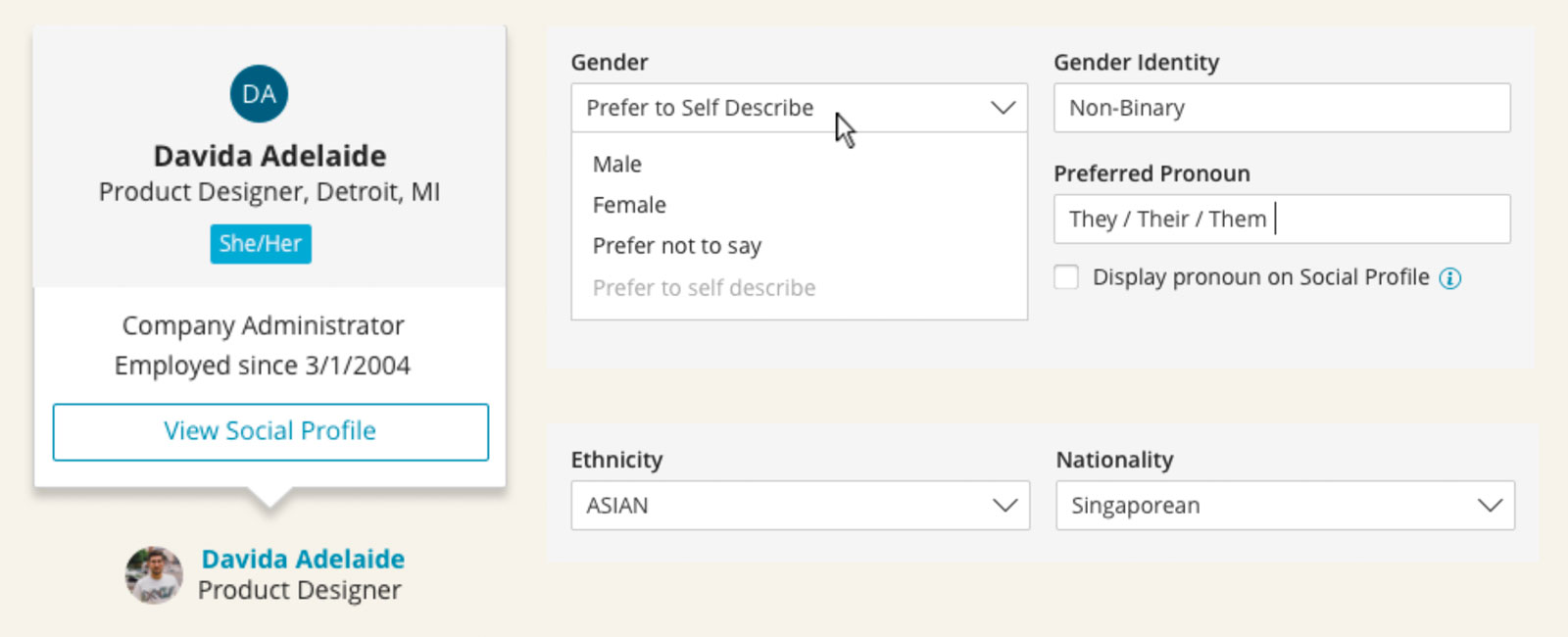The width and height of the screenshot is (1568, 637).
Task: Choose Female in the Gender options
Action: tap(629, 206)
